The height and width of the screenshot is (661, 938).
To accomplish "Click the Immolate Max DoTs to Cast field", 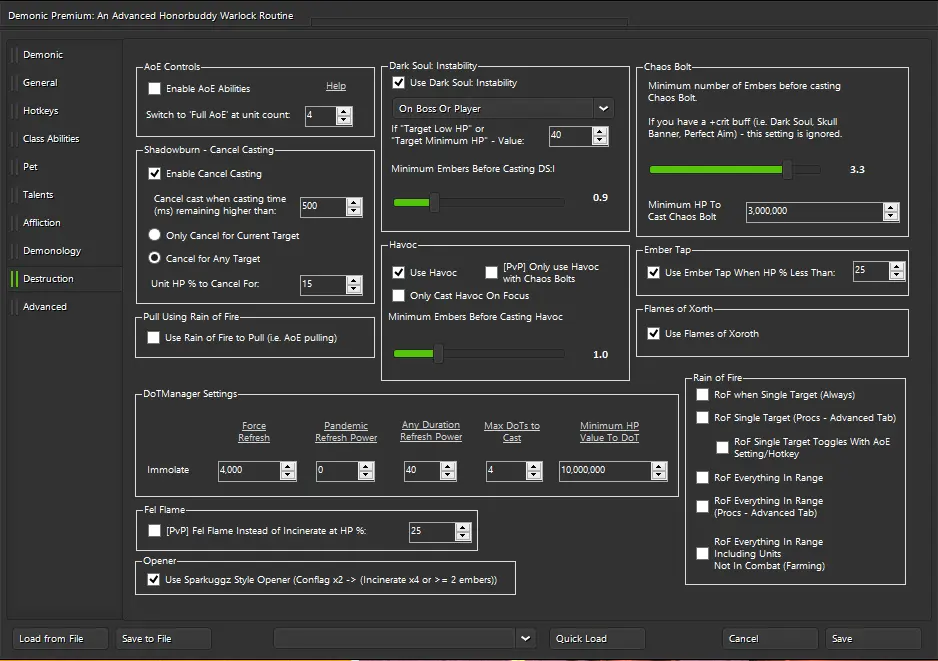I will pyautogui.click(x=506, y=470).
